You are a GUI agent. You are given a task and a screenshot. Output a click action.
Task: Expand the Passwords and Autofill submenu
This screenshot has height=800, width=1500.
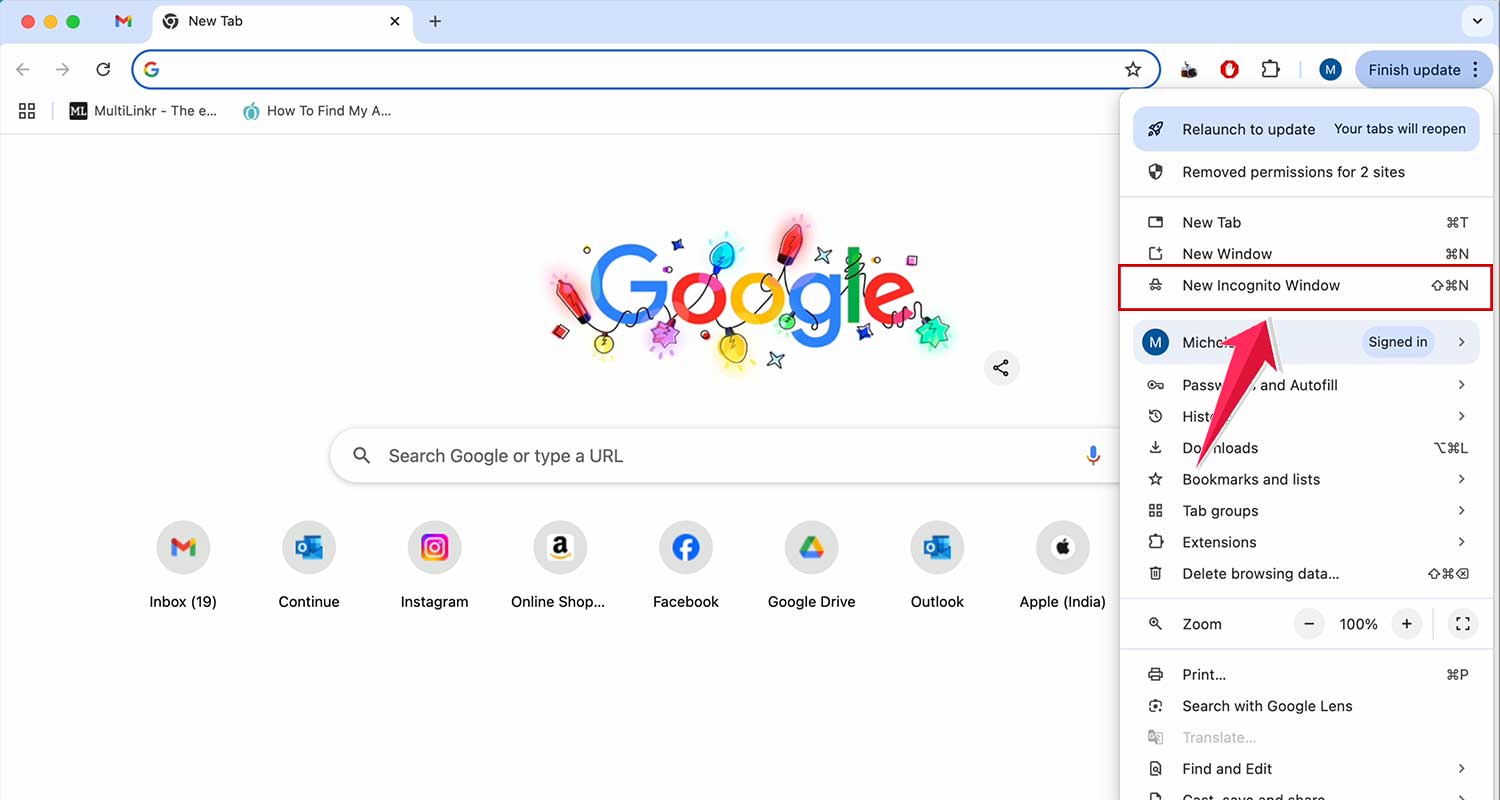(1259, 385)
